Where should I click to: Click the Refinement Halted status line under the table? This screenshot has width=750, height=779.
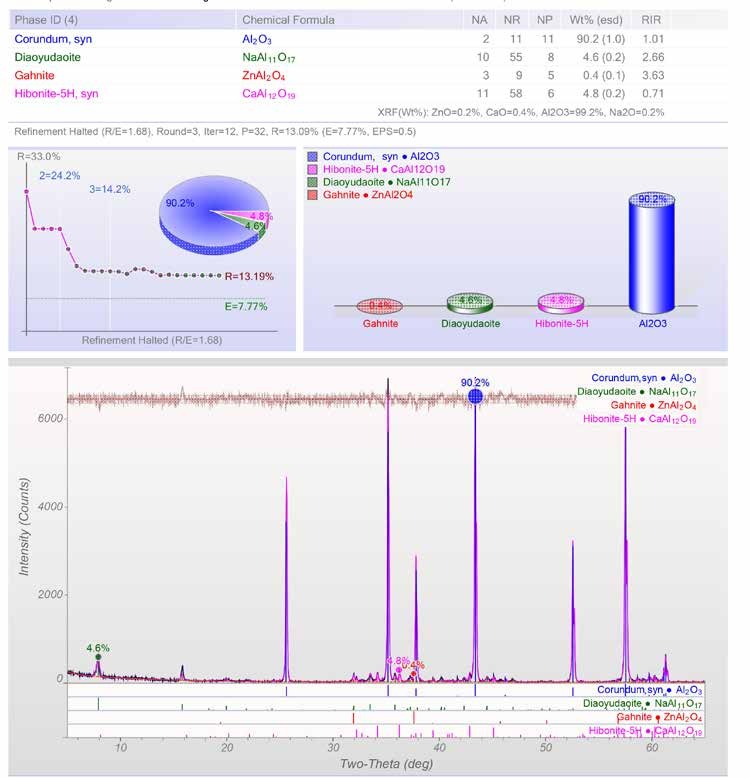click(x=215, y=132)
